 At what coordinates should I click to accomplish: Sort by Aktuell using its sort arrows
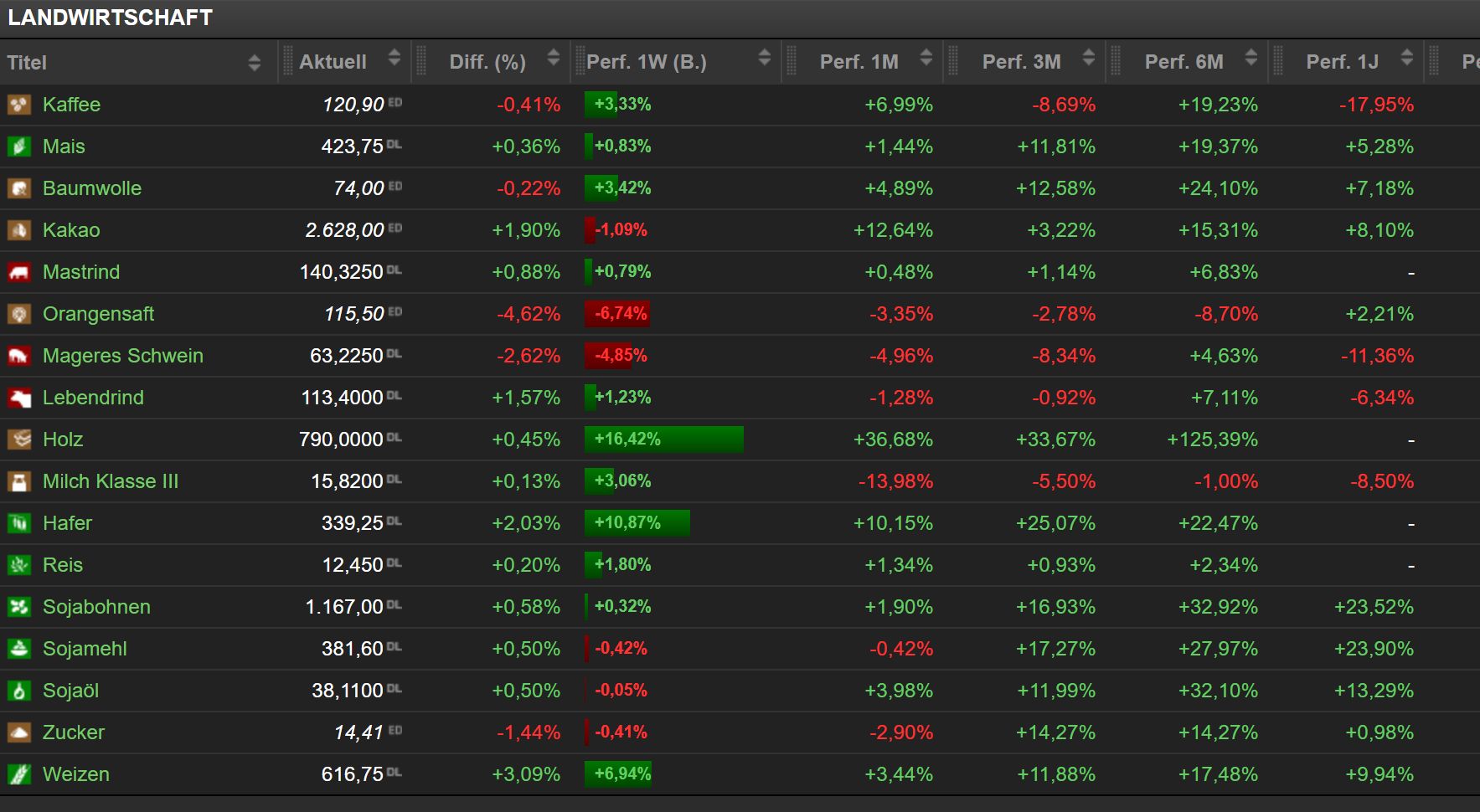point(394,59)
